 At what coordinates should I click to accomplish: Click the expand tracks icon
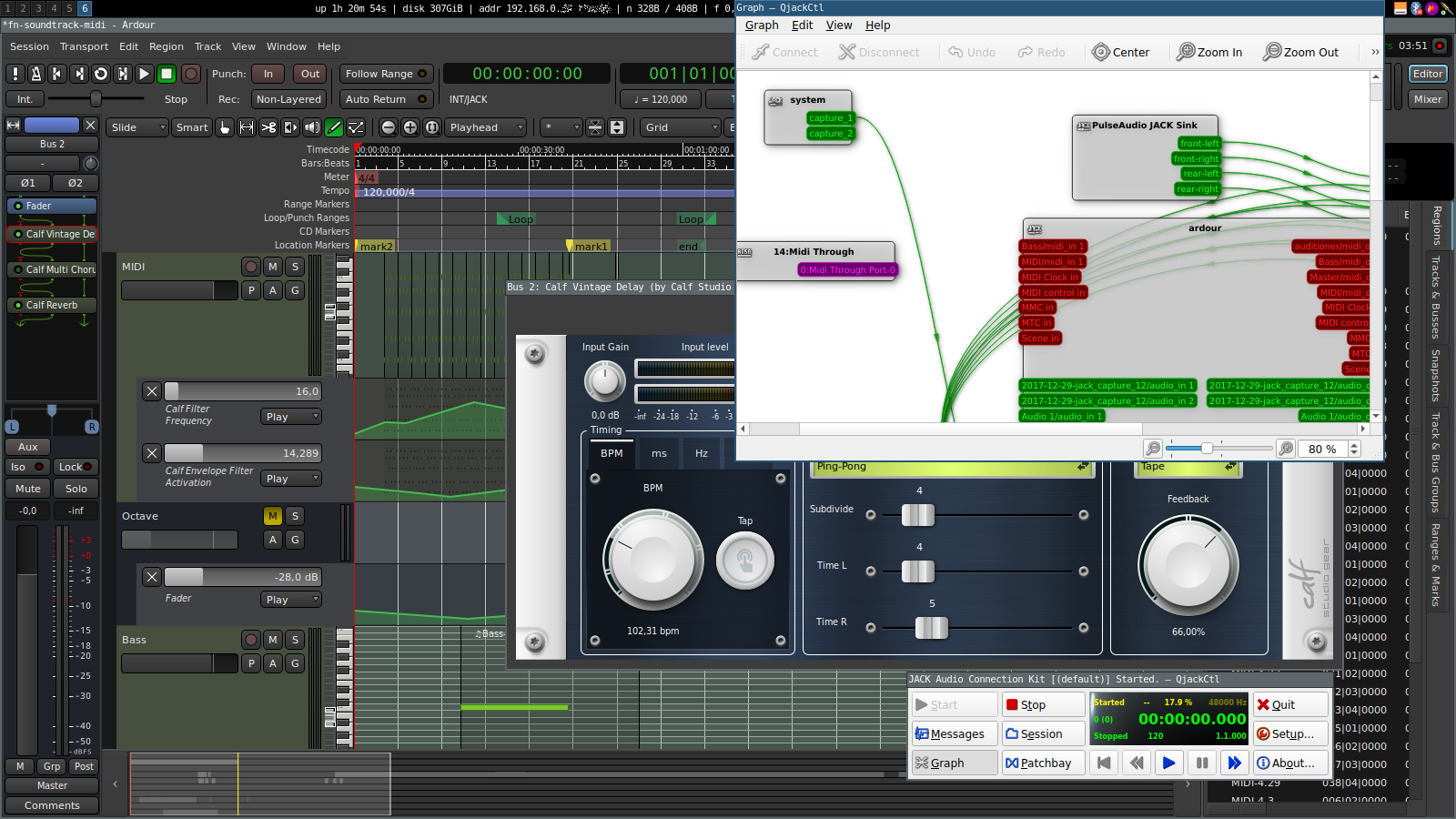point(617,127)
